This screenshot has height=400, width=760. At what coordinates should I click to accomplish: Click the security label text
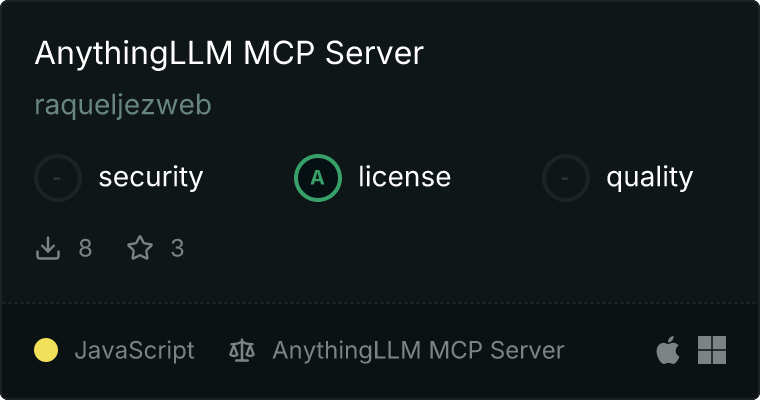click(151, 177)
